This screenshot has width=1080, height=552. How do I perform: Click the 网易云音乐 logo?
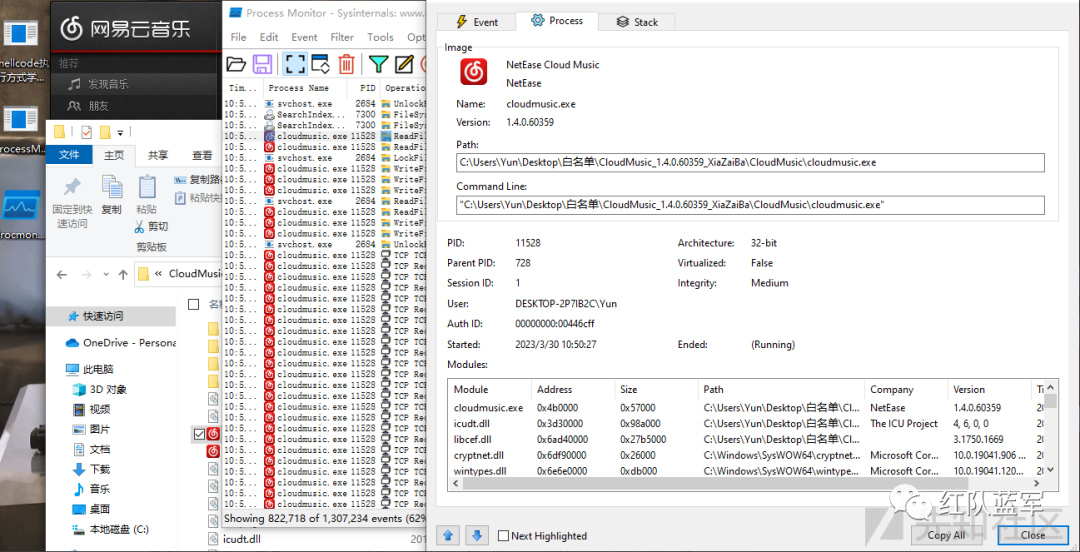click(126, 28)
